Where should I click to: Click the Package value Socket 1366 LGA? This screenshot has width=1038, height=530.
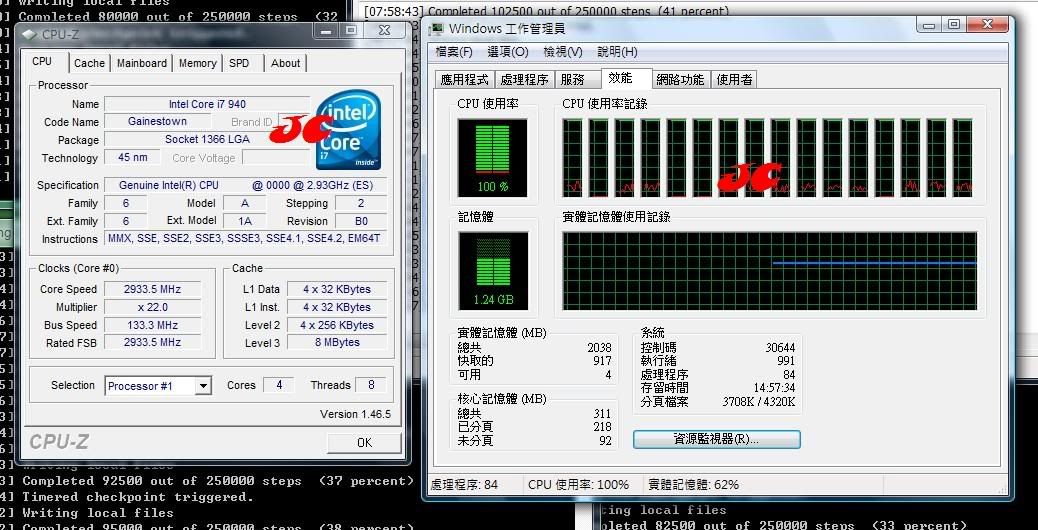pyautogui.click(x=207, y=139)
